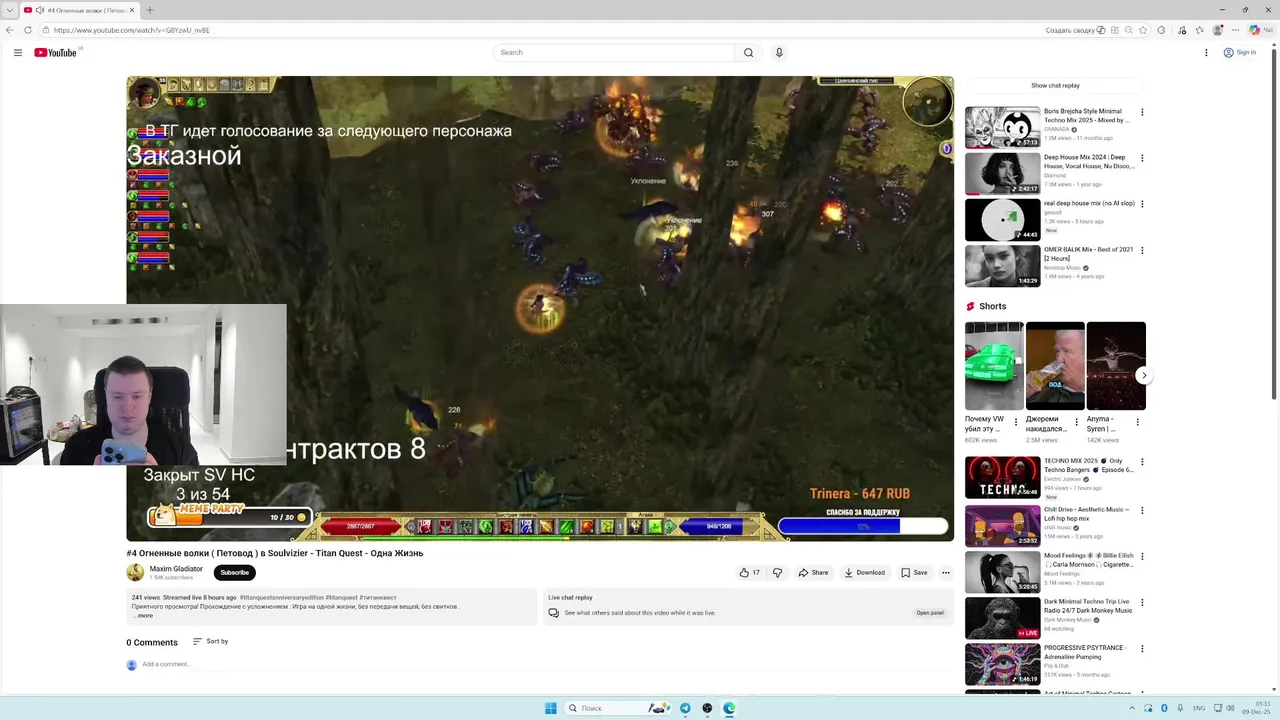
Task: Open Edge settings and more menu
Action: 1236,30
